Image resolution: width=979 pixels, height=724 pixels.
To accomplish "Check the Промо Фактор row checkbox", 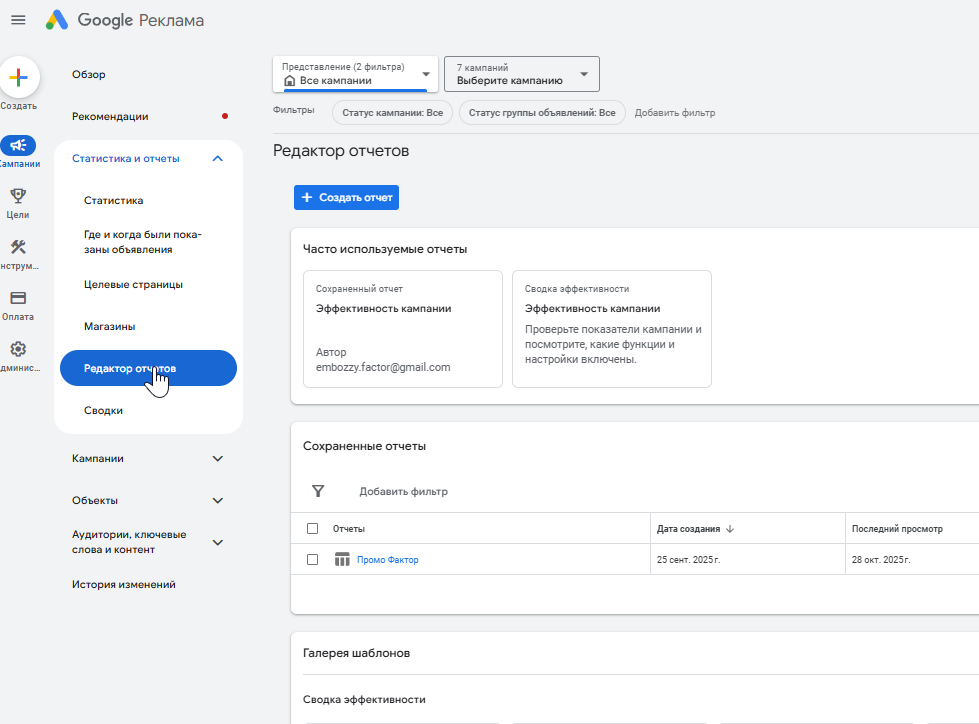I will 313,560.
